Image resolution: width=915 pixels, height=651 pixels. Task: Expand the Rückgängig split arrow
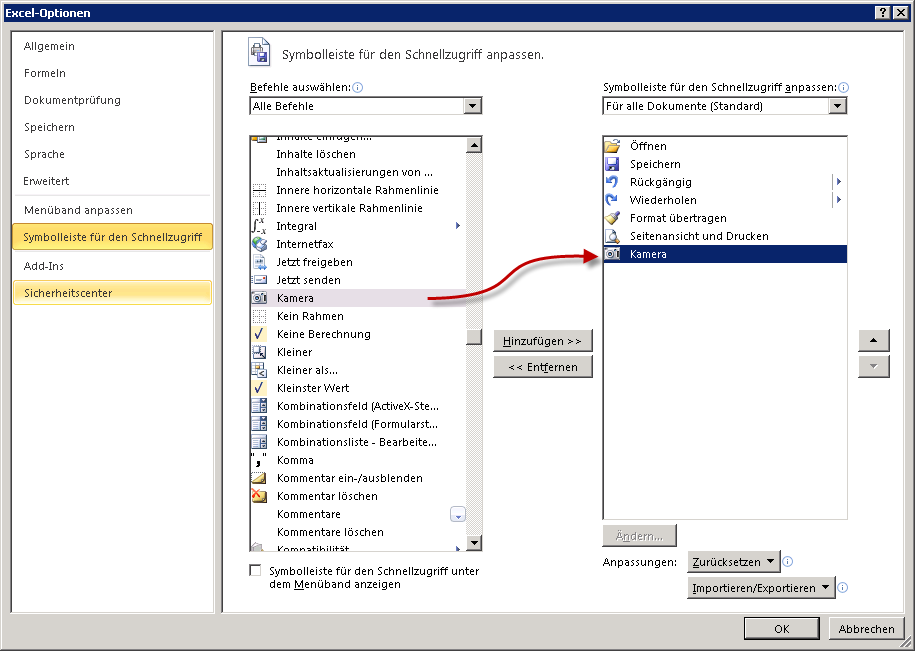tap(839, 182)
